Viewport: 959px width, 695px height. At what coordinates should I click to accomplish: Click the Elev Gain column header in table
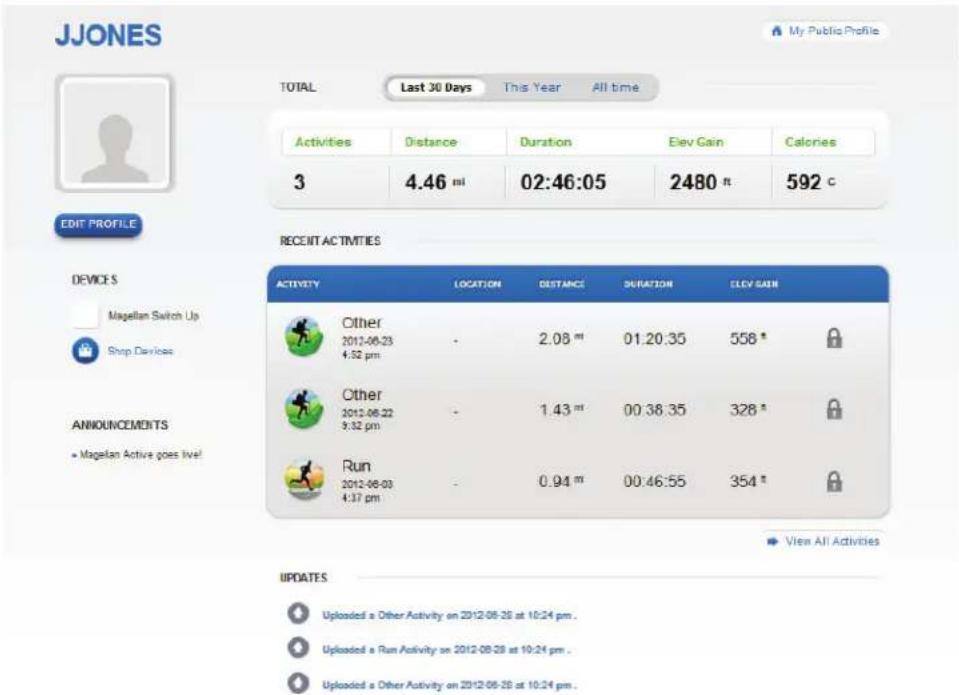(x=754, y=284)
